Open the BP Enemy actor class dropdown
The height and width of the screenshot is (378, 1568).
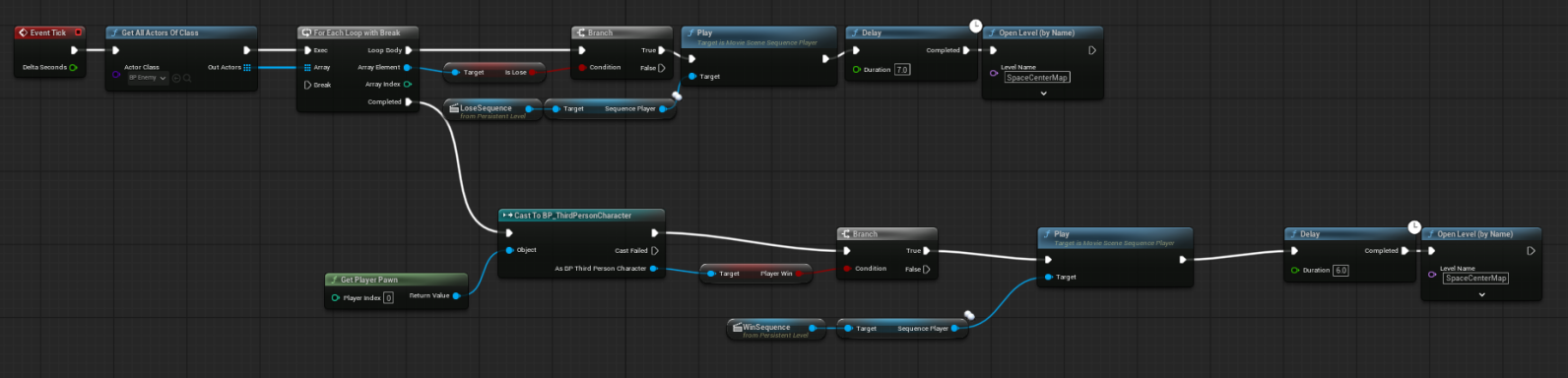(x=148, y=78)
